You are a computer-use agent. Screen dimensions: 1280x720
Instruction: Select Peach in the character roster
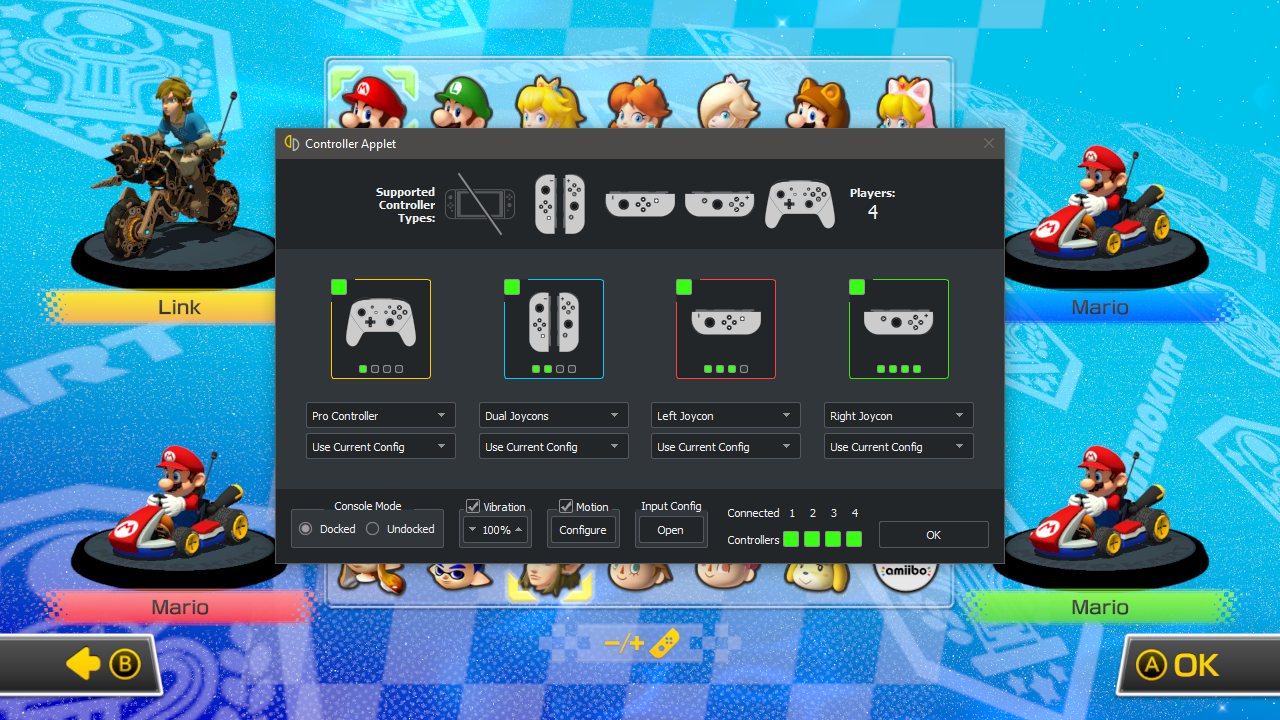549,101
